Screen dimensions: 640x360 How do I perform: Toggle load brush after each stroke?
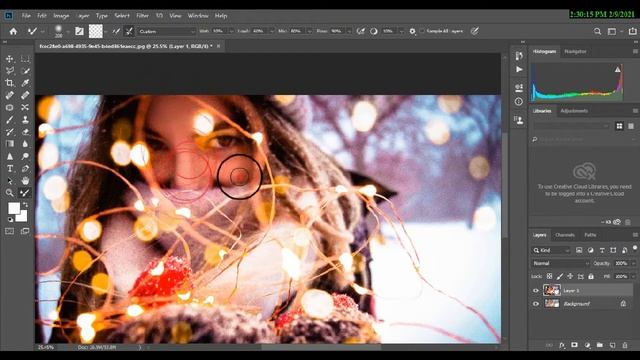click(x=117, y=31)
